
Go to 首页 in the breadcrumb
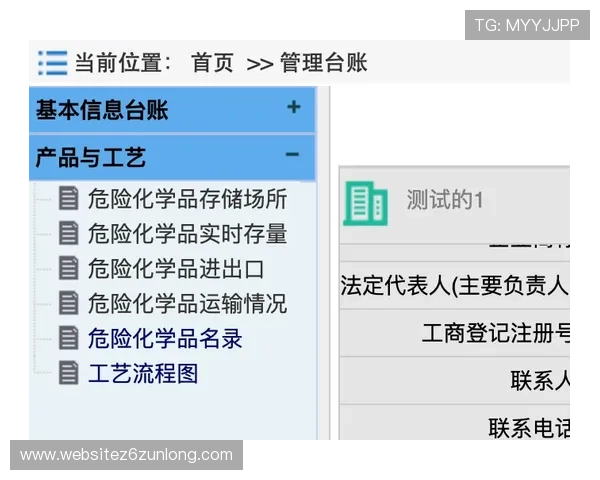[212, 63]
